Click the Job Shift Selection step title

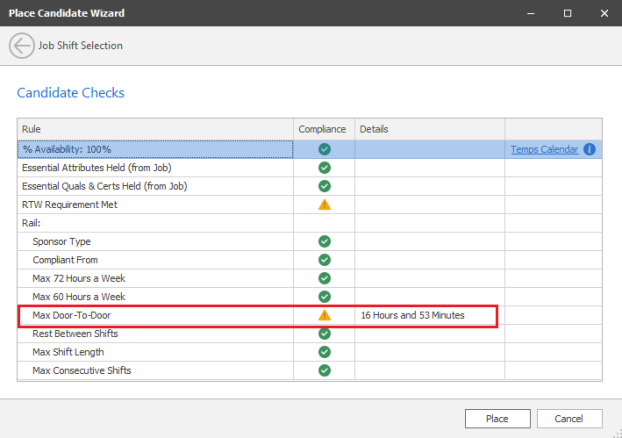(81, 46)
